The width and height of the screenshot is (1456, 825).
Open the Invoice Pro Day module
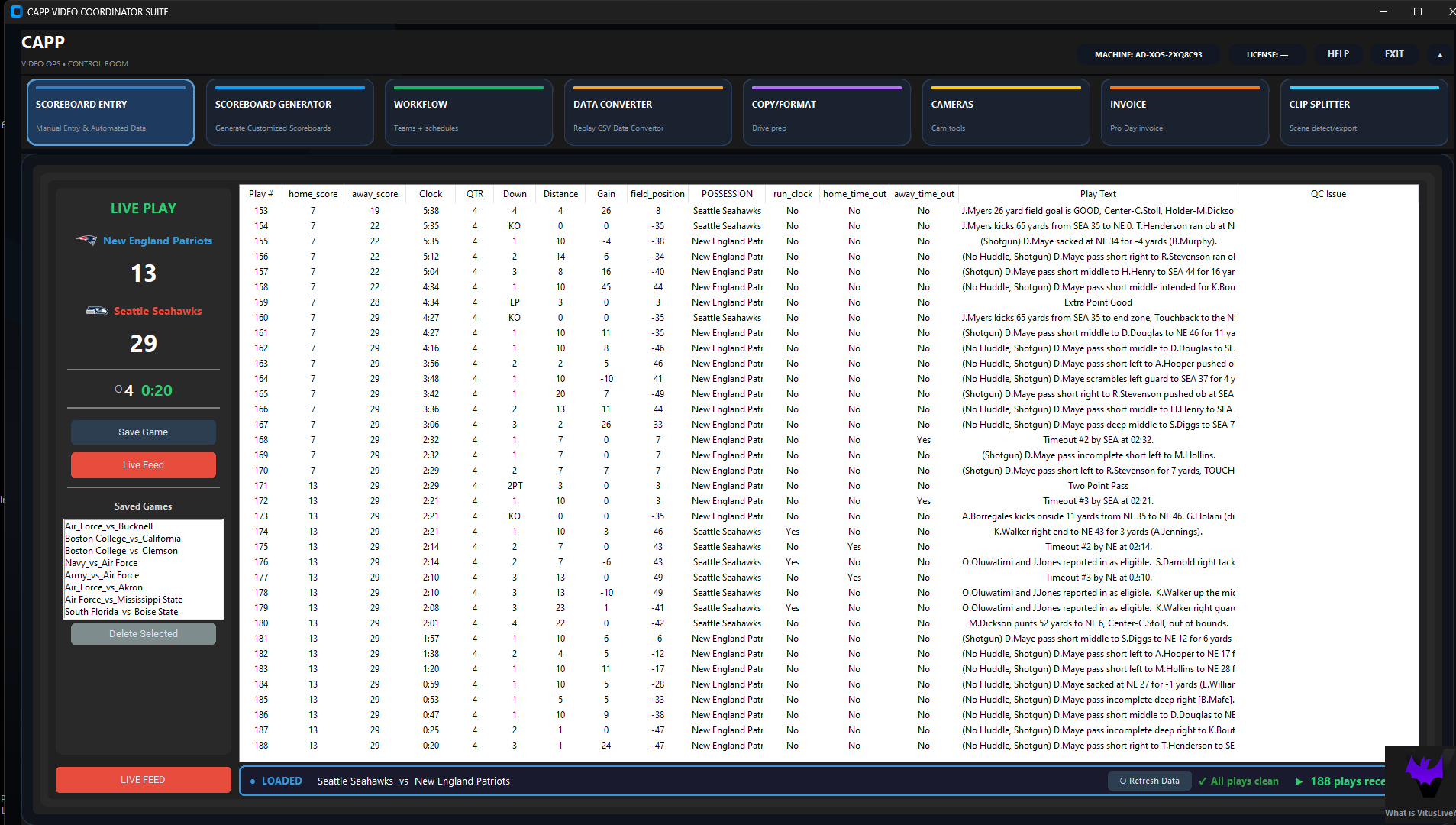coord(1183,113)
